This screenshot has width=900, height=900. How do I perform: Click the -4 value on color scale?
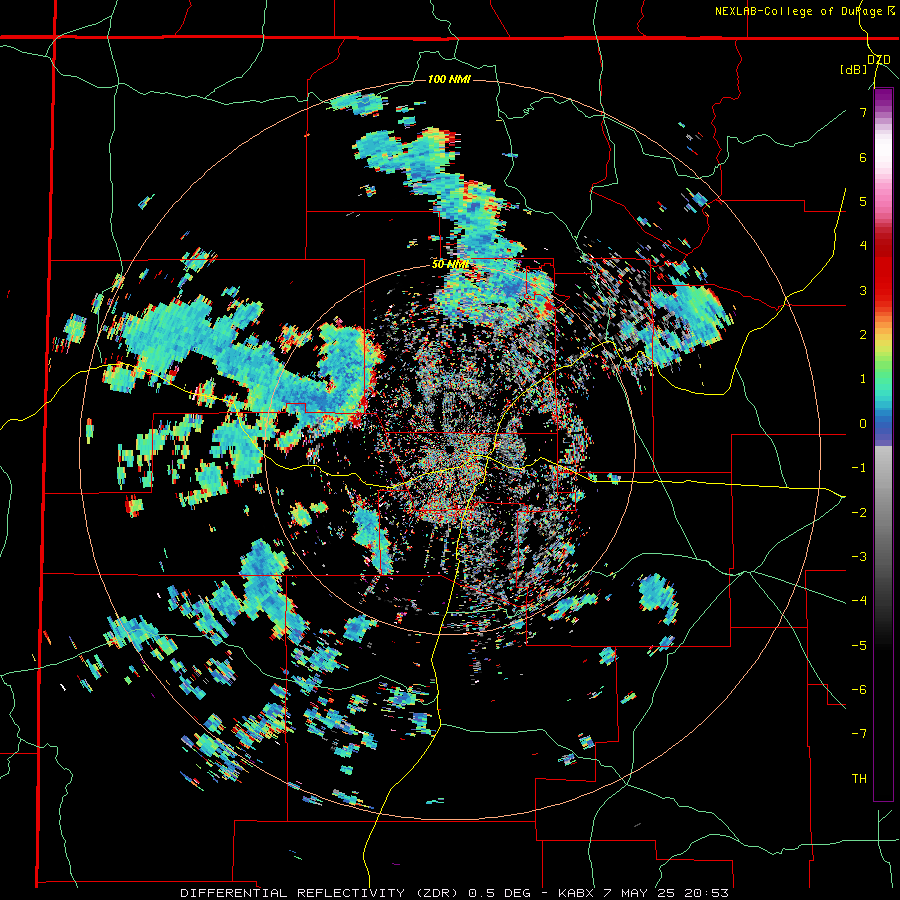(x=859, y=600)
